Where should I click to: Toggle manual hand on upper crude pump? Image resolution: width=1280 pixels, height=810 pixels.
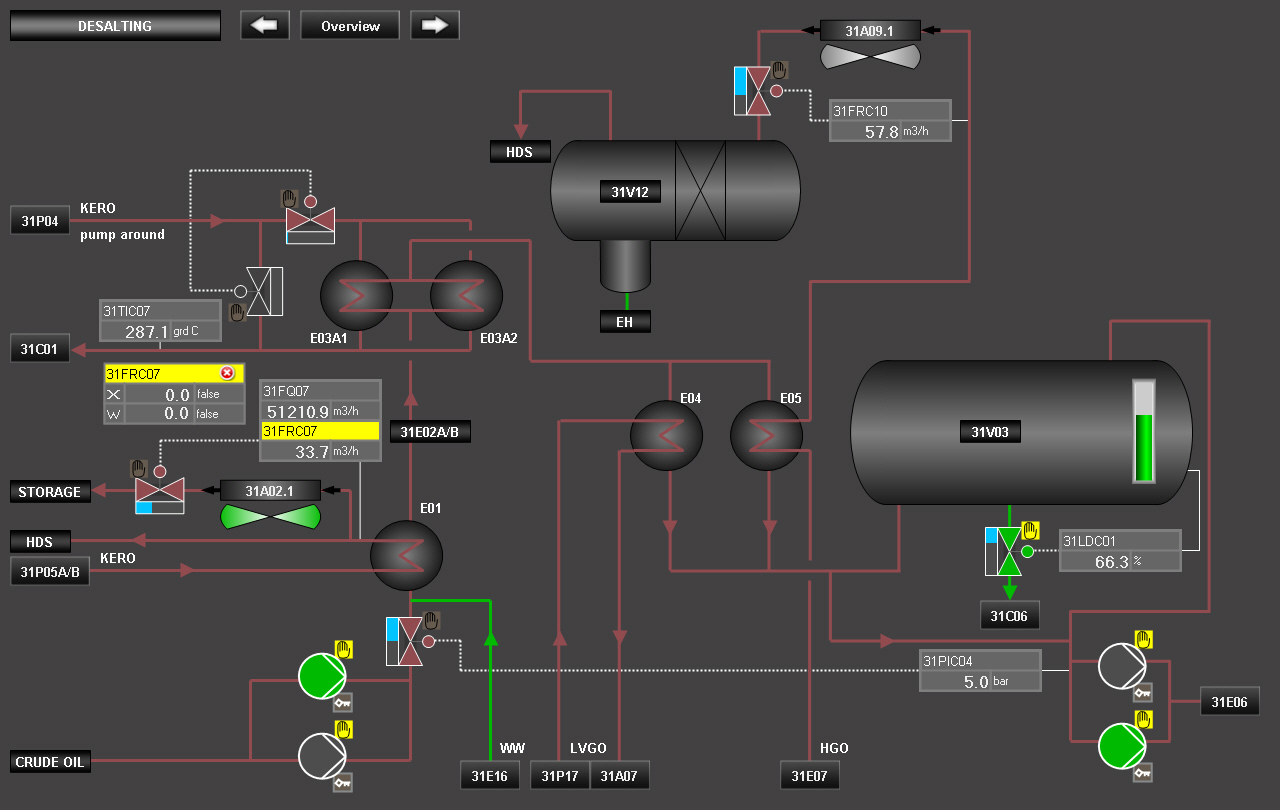point(343,650)
